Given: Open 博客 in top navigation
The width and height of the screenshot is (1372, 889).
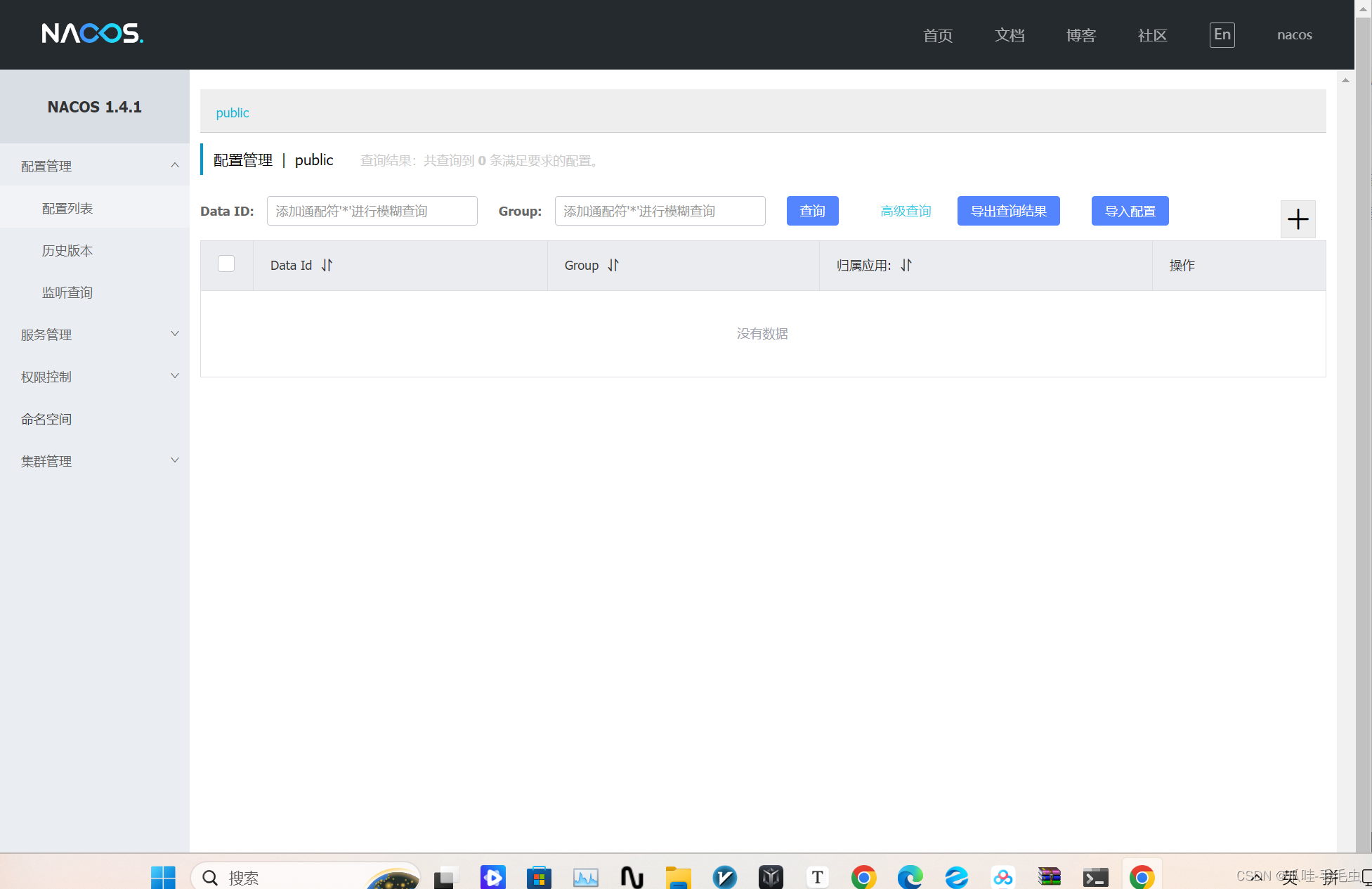Looking at the screenshot, I should [x=1080, y=35].
